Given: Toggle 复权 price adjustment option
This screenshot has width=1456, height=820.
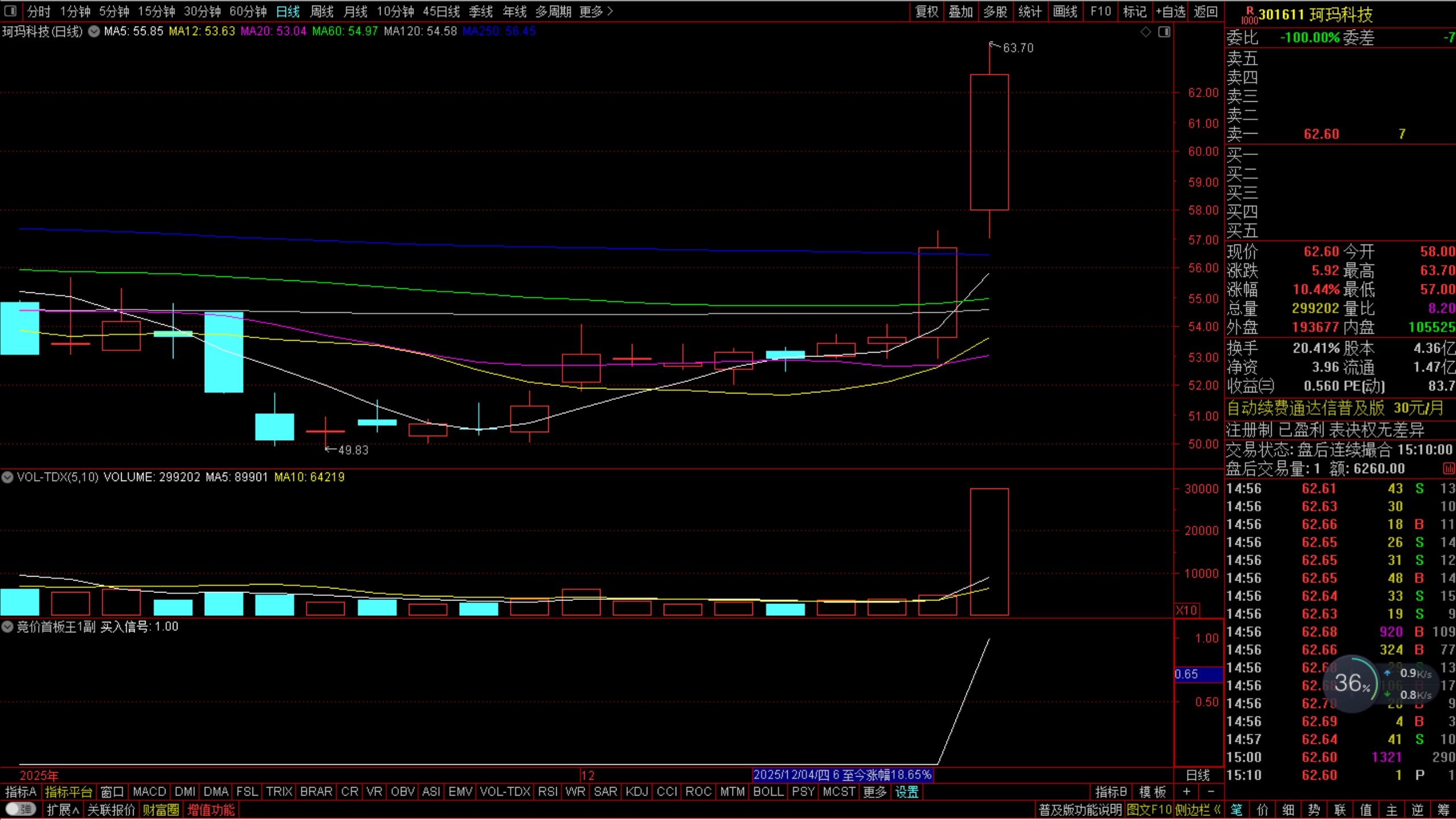Looking at the screenshot, I should [926, 11].
